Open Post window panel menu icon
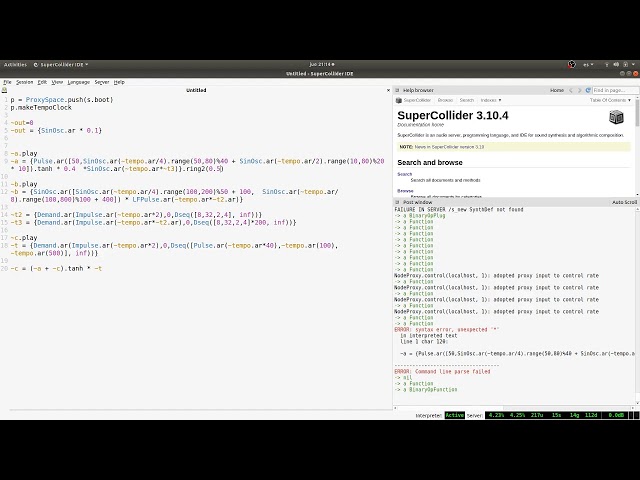640x480 pixels. click(x=397, y=202)
